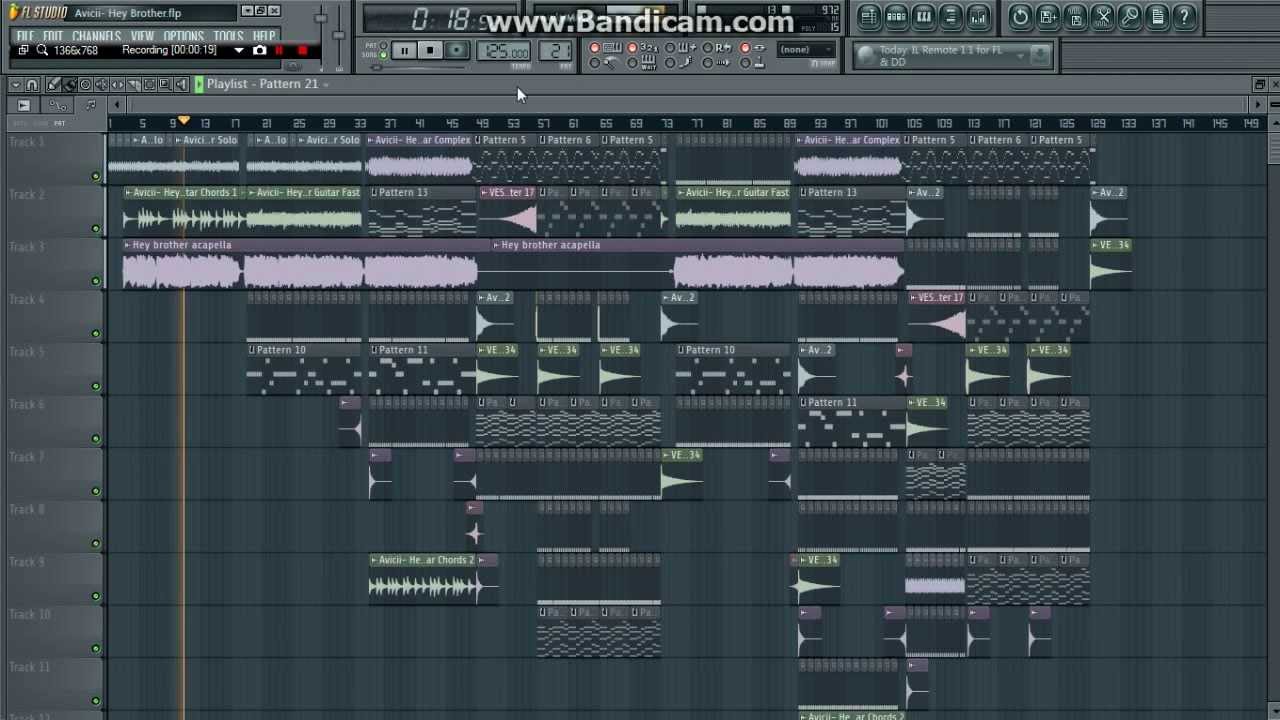
Task: Select the Select tool in playlist toolbar
Action: 150,85
